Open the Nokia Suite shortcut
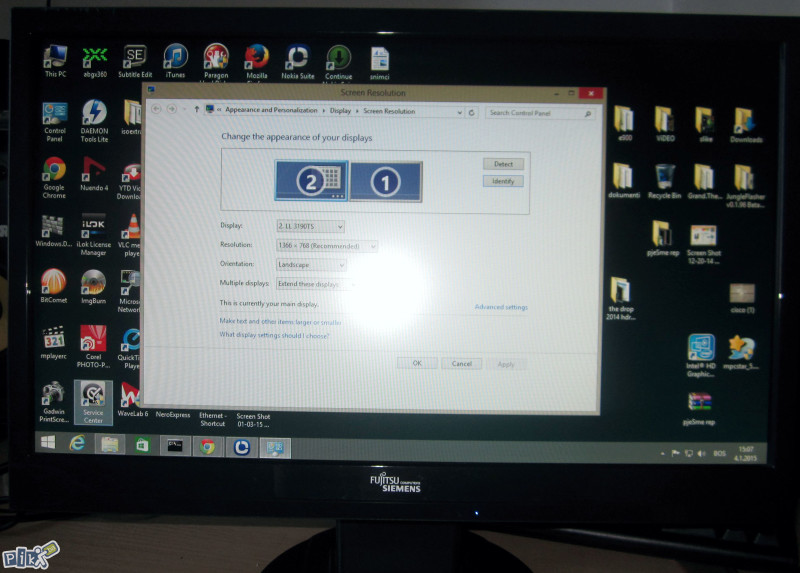800x573 pixels. (x=297, y=63)
